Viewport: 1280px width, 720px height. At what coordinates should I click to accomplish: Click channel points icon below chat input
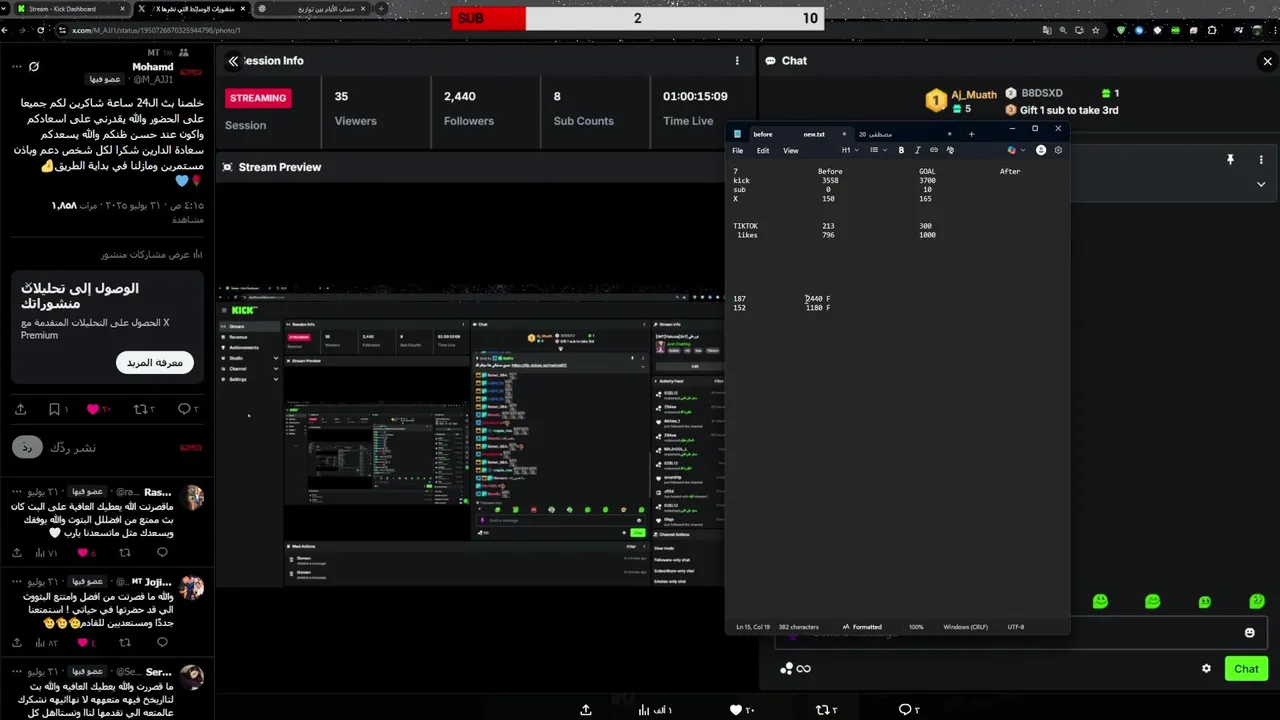pos(787,669)
